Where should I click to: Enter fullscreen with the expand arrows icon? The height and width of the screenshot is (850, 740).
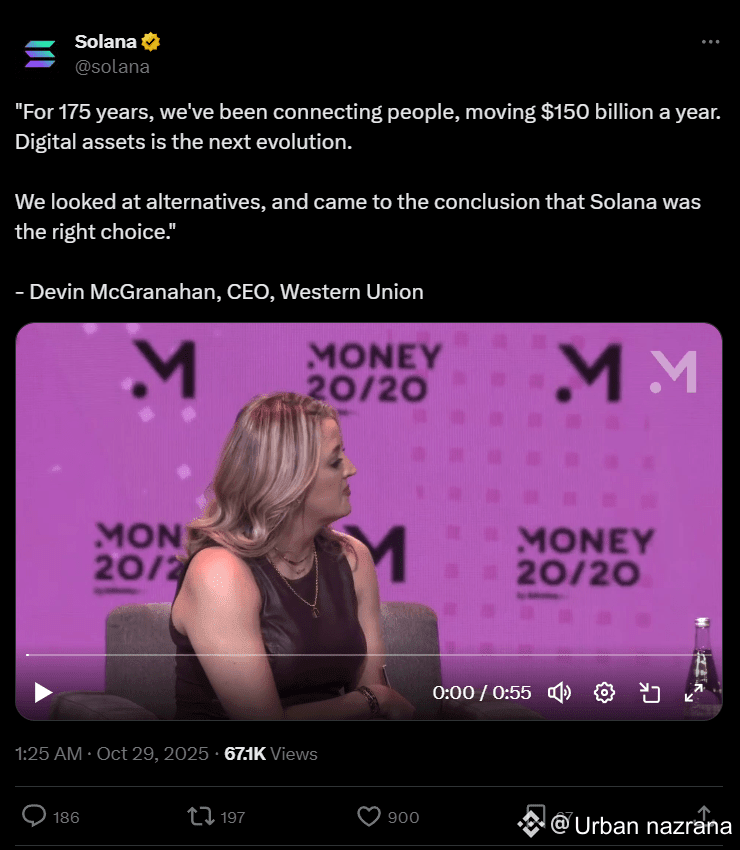coord(693,692)
